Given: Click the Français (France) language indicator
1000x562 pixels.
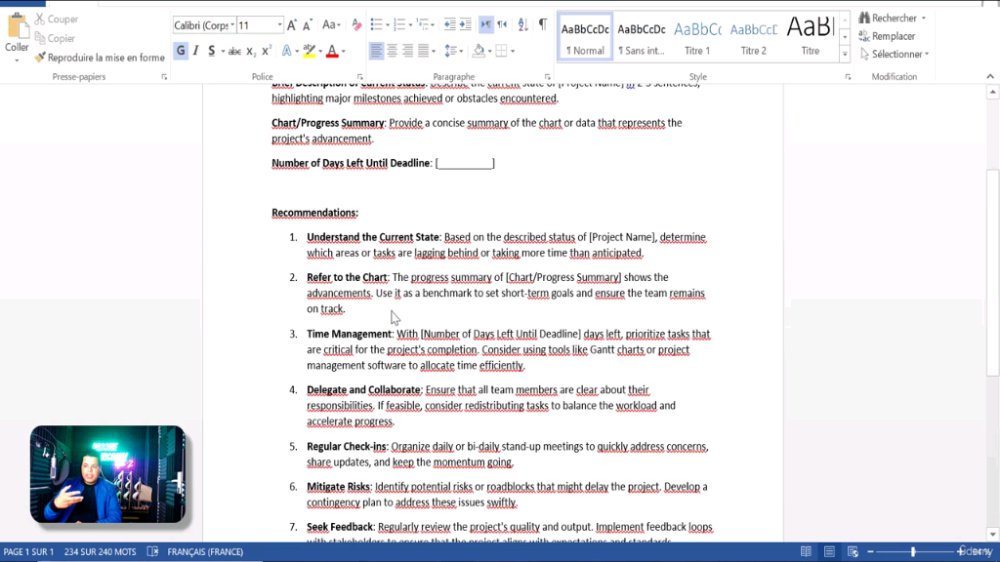Looking at the screenshot, I should click(205, 552).
